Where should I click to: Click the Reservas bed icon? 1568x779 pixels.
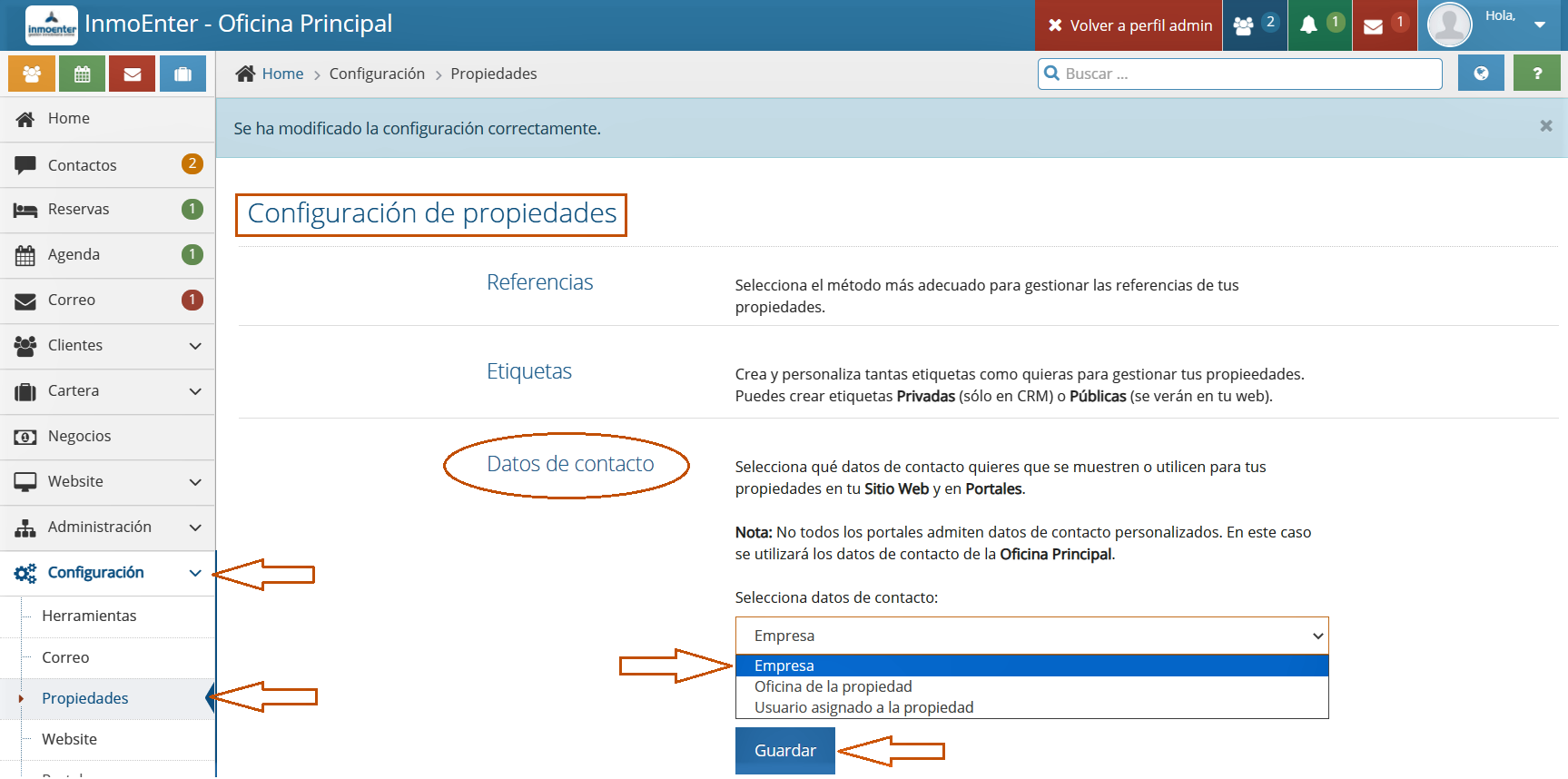pyautogui.click(x=25, y=210)
